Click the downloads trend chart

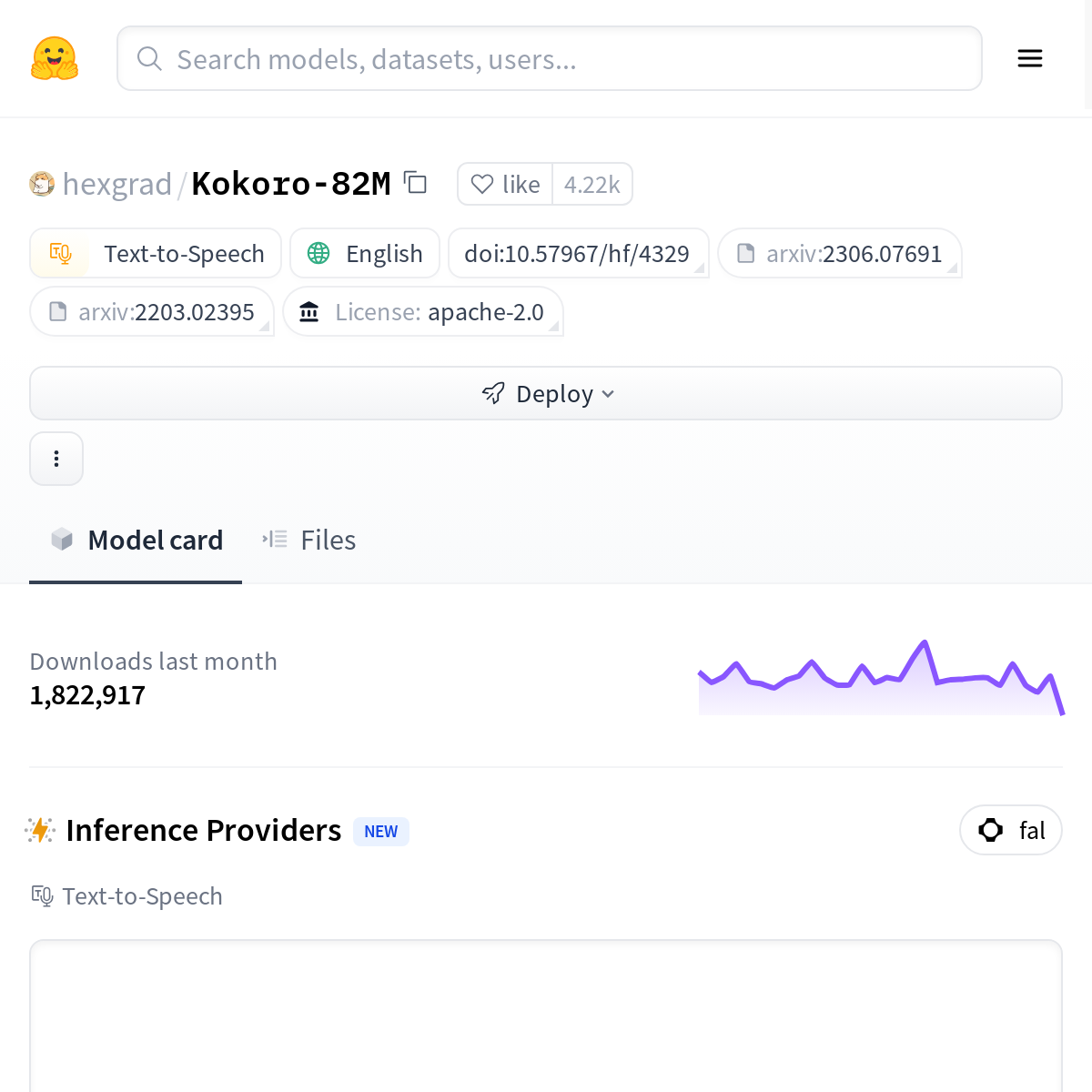pos(880,679)
